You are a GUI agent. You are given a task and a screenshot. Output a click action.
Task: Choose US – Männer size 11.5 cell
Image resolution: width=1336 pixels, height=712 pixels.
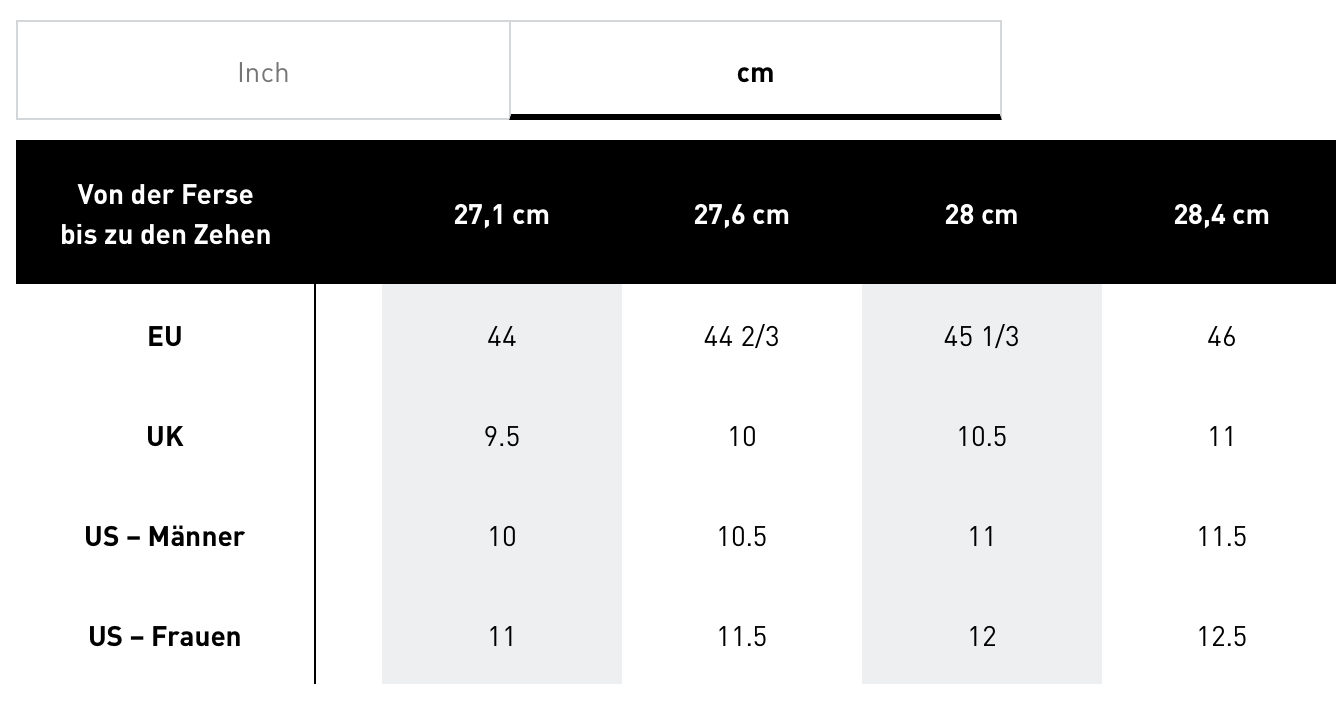(1221, 536)
